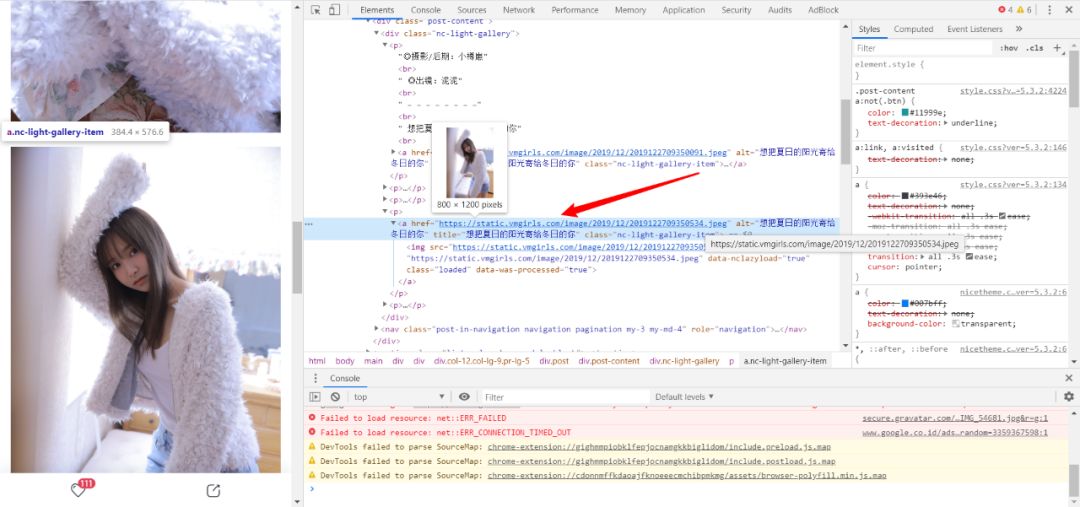Toggle the .cls class editor button
The width and height of the screenshot is (1080, 507).
click(x=1034, y=48)
